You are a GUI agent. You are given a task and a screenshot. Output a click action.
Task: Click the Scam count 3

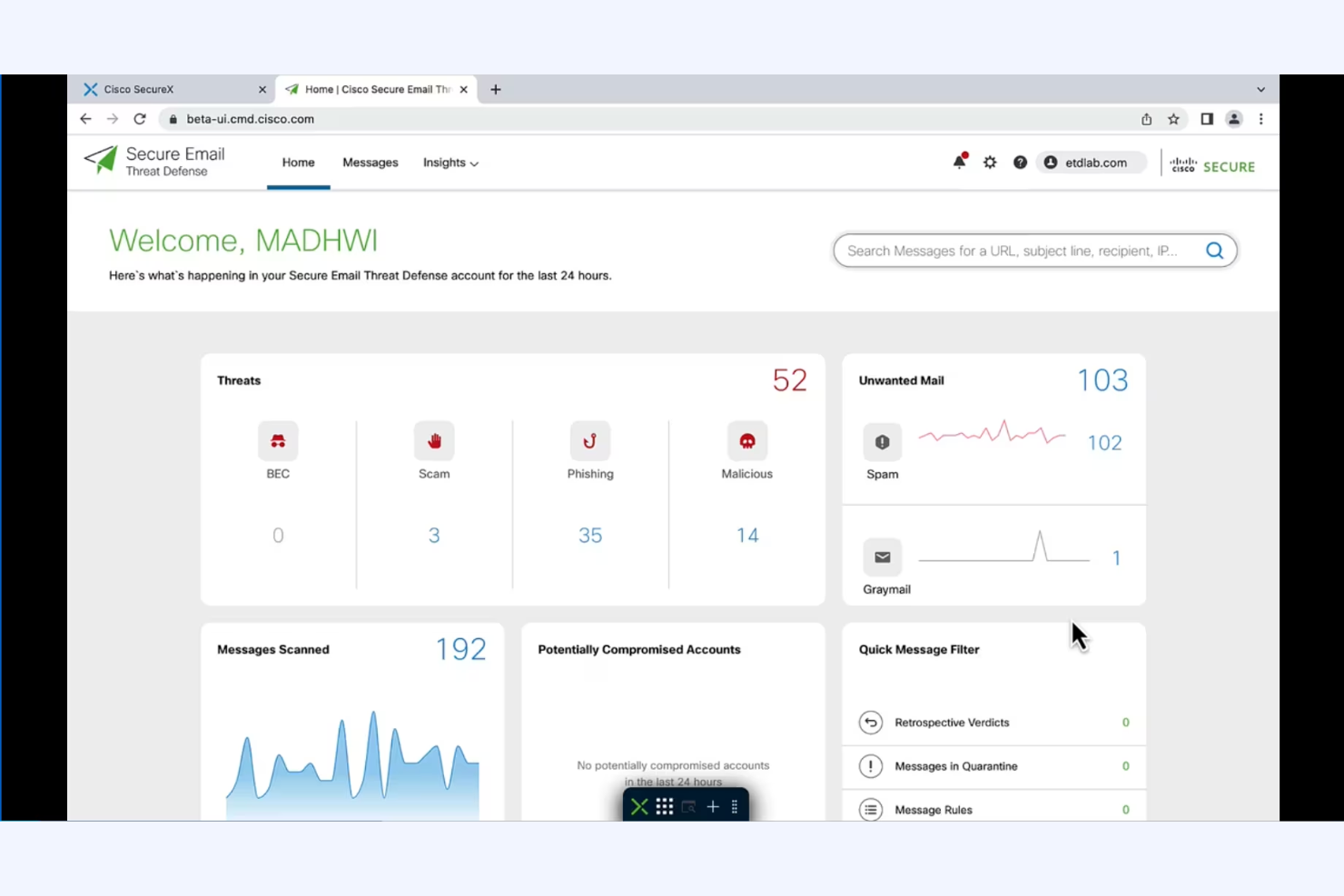pyautogui.click(x=434, y=536)
